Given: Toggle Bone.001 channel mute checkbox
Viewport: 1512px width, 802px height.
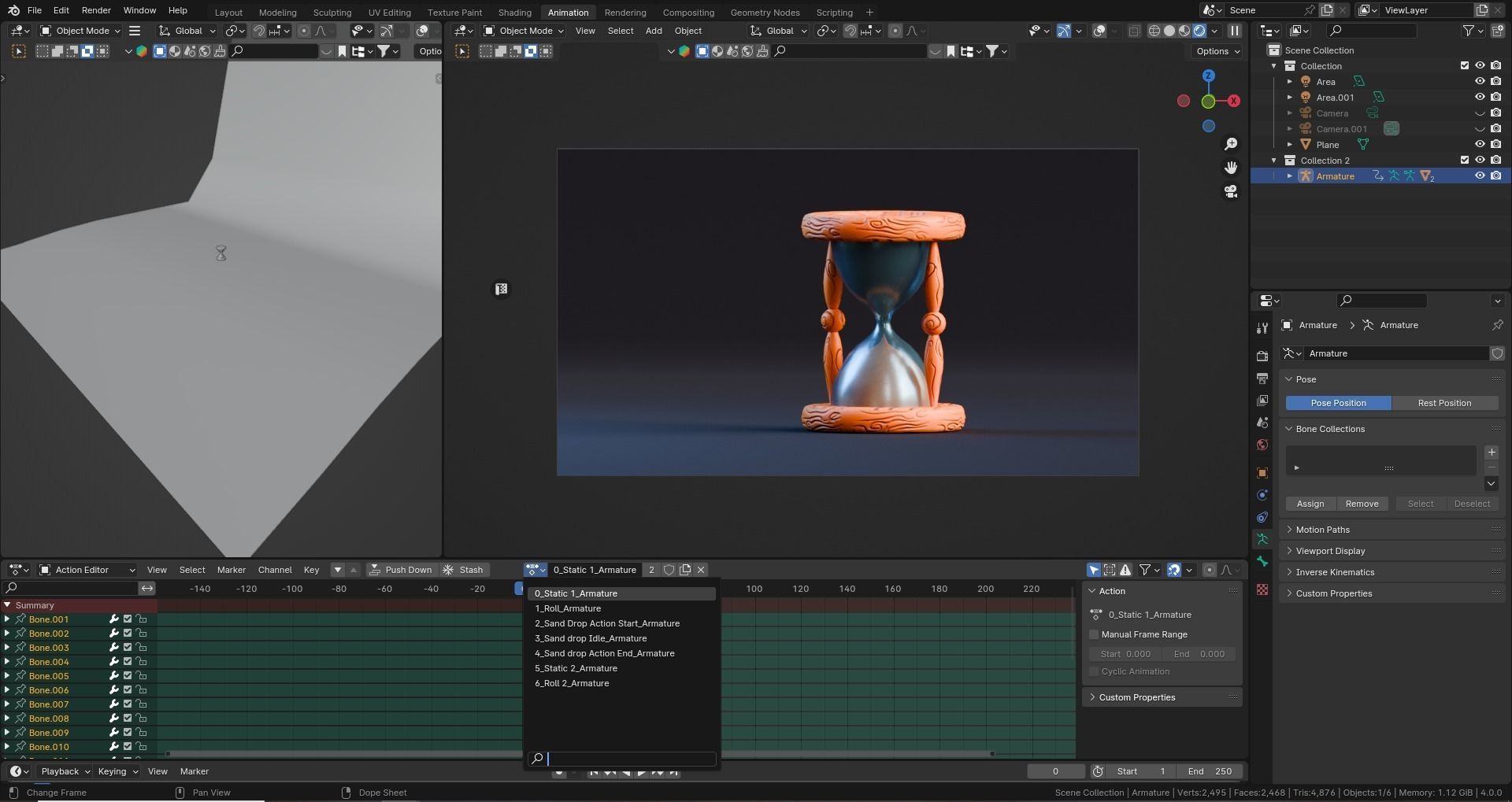Looking at the screenshot, I should [x=128, y=619].
